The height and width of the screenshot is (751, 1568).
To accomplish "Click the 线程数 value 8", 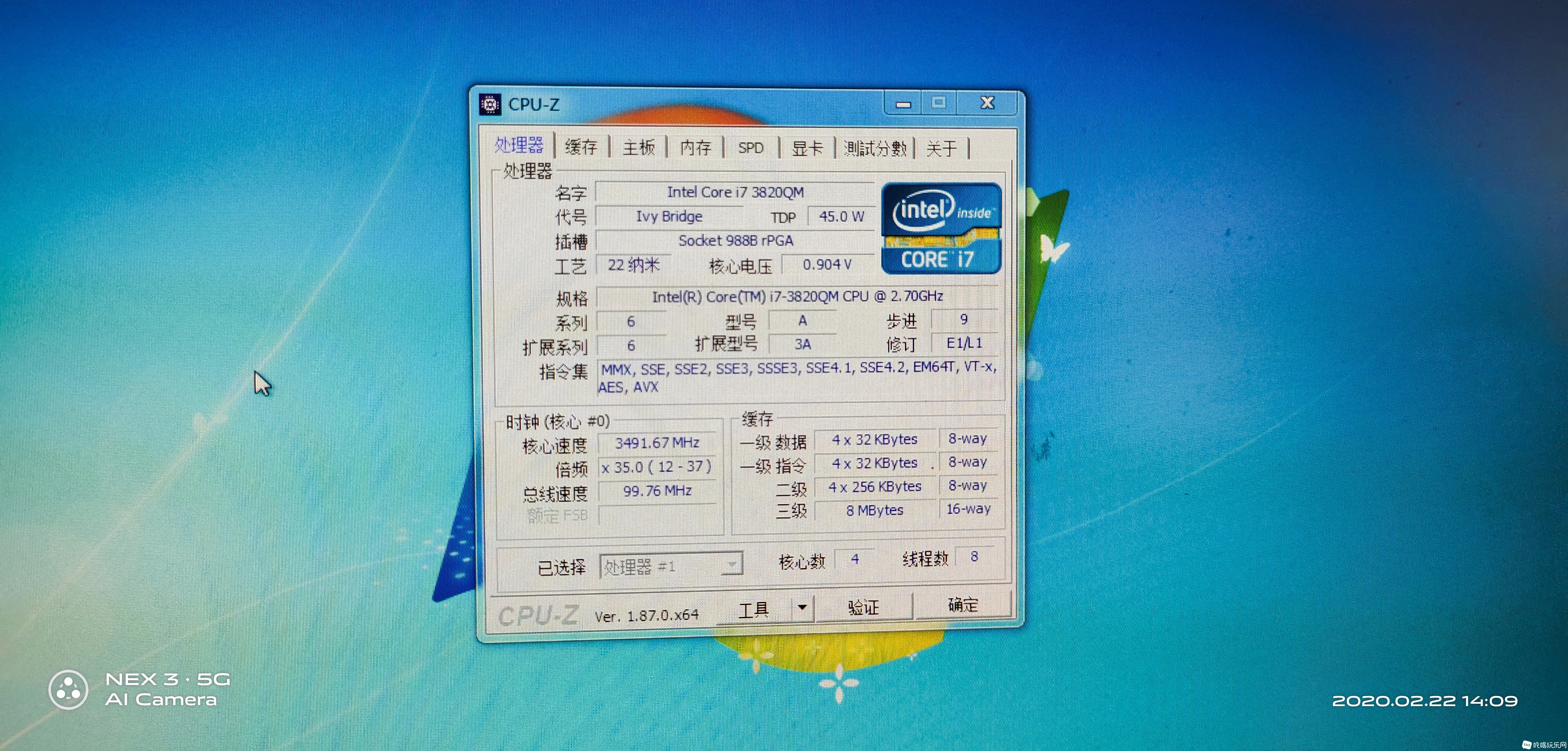I will tap(975, 556).
